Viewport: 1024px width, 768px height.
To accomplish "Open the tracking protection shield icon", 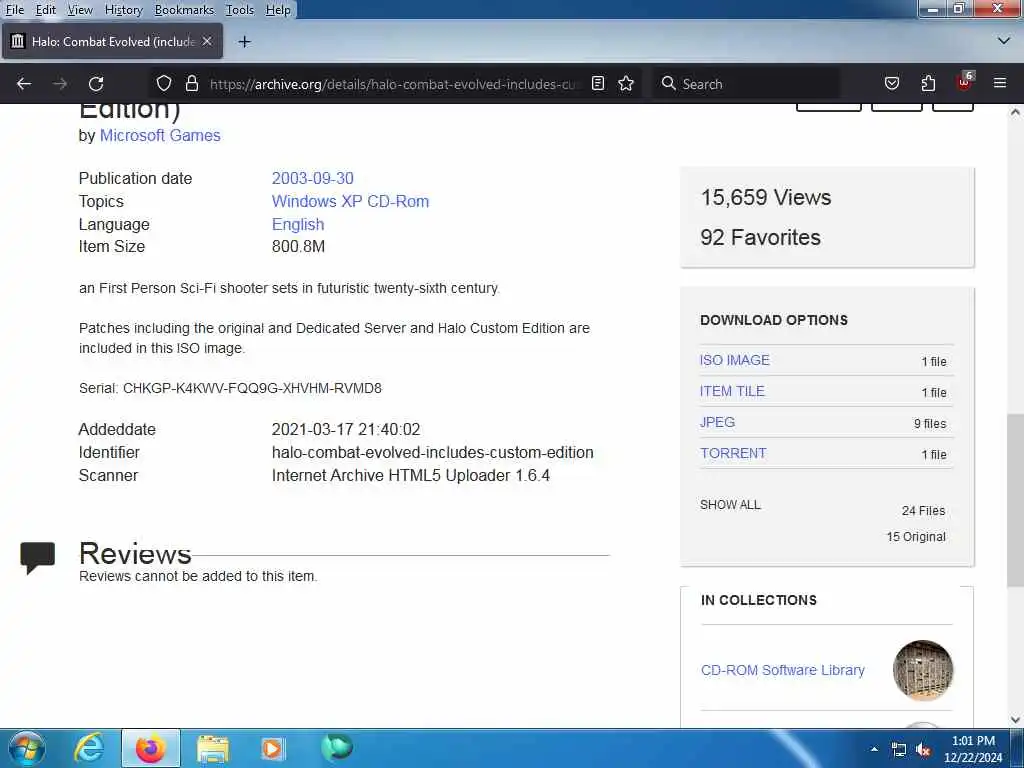I will tap(164, 84).
